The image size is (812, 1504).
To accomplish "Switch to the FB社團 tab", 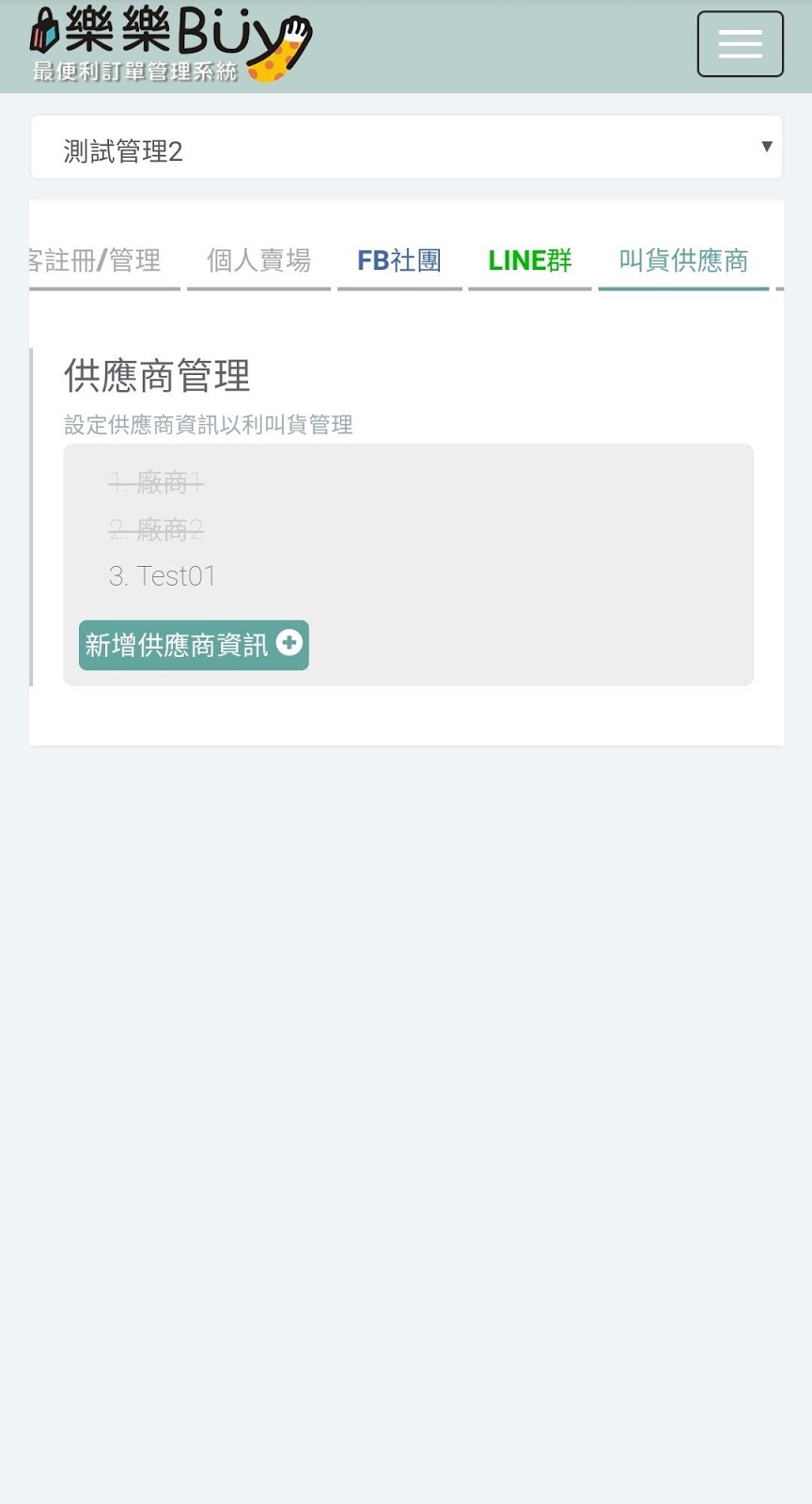I will tap(399, 260).
